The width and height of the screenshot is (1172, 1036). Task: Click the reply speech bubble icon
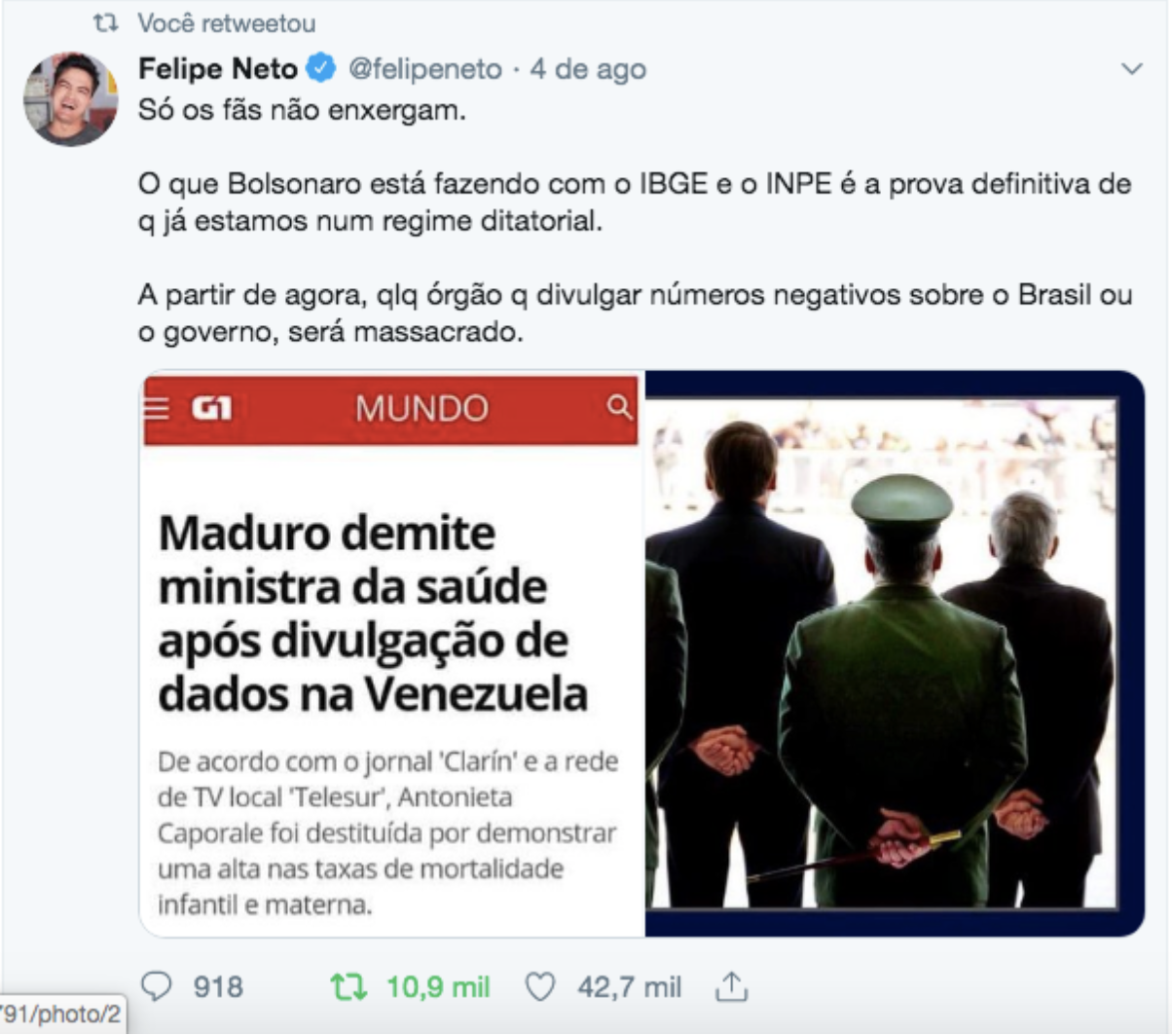pos(157,986)
